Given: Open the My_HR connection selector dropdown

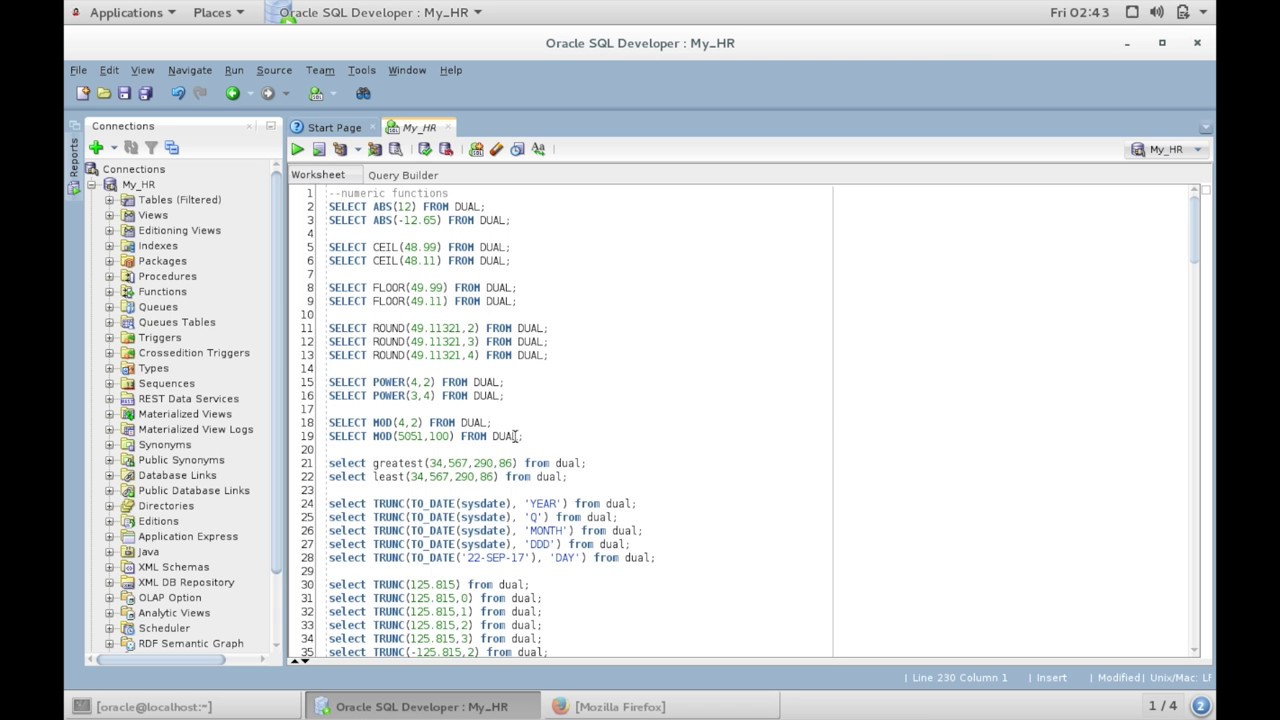Looking at the screenshot, I should [x=1168, y=149].
